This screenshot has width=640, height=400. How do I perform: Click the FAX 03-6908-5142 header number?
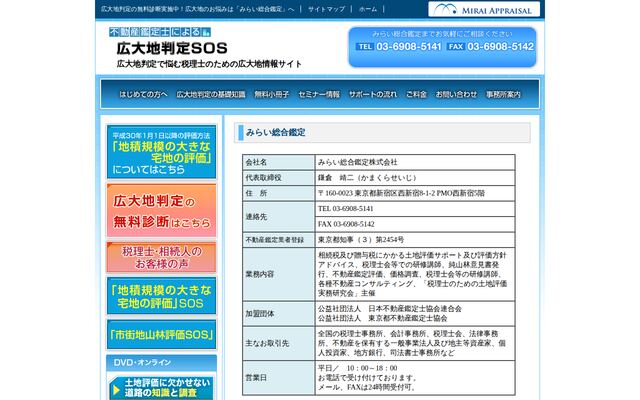point(490,47)
